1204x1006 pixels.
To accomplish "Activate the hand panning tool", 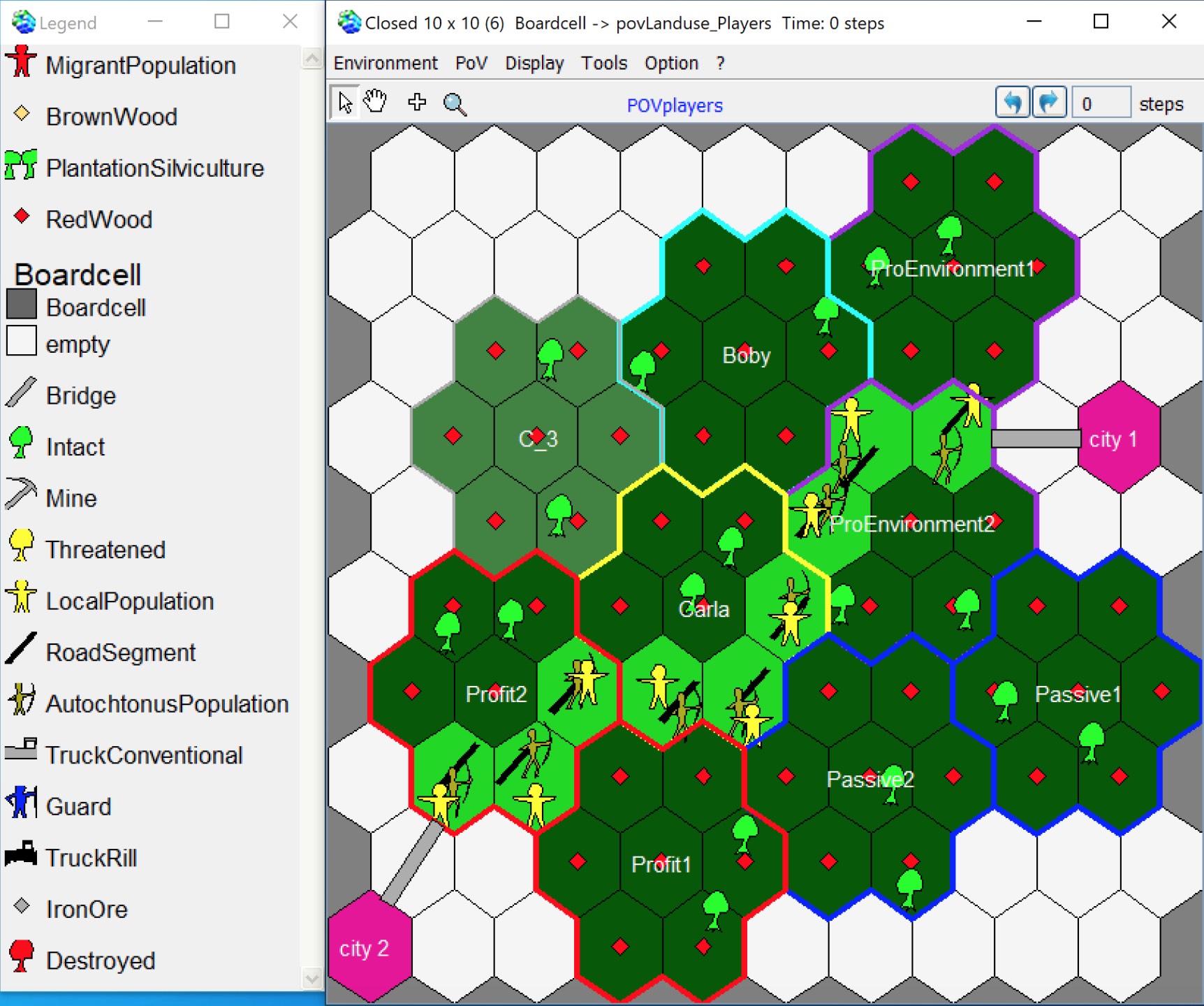I will 376,102.
